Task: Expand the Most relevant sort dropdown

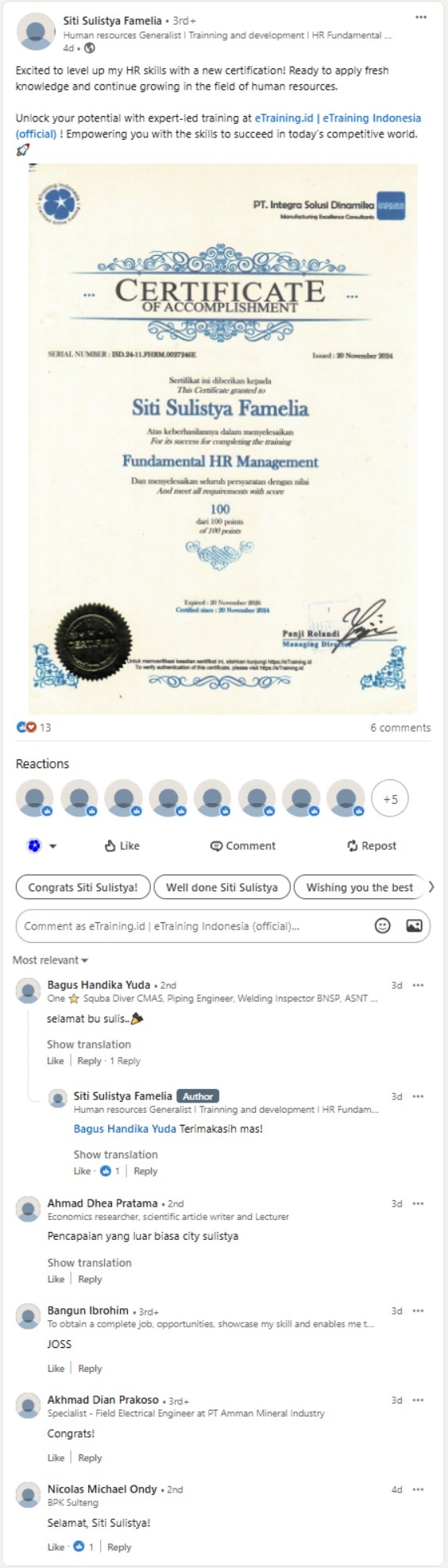Action: coord(50,960)
